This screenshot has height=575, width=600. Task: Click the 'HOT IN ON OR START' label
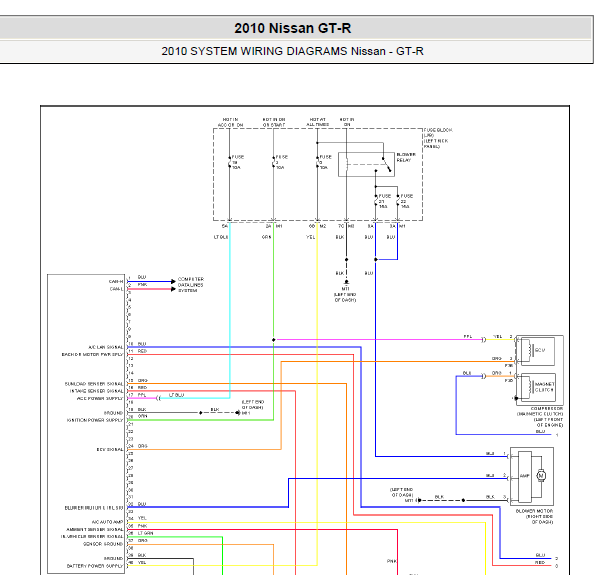click(274, 122)
